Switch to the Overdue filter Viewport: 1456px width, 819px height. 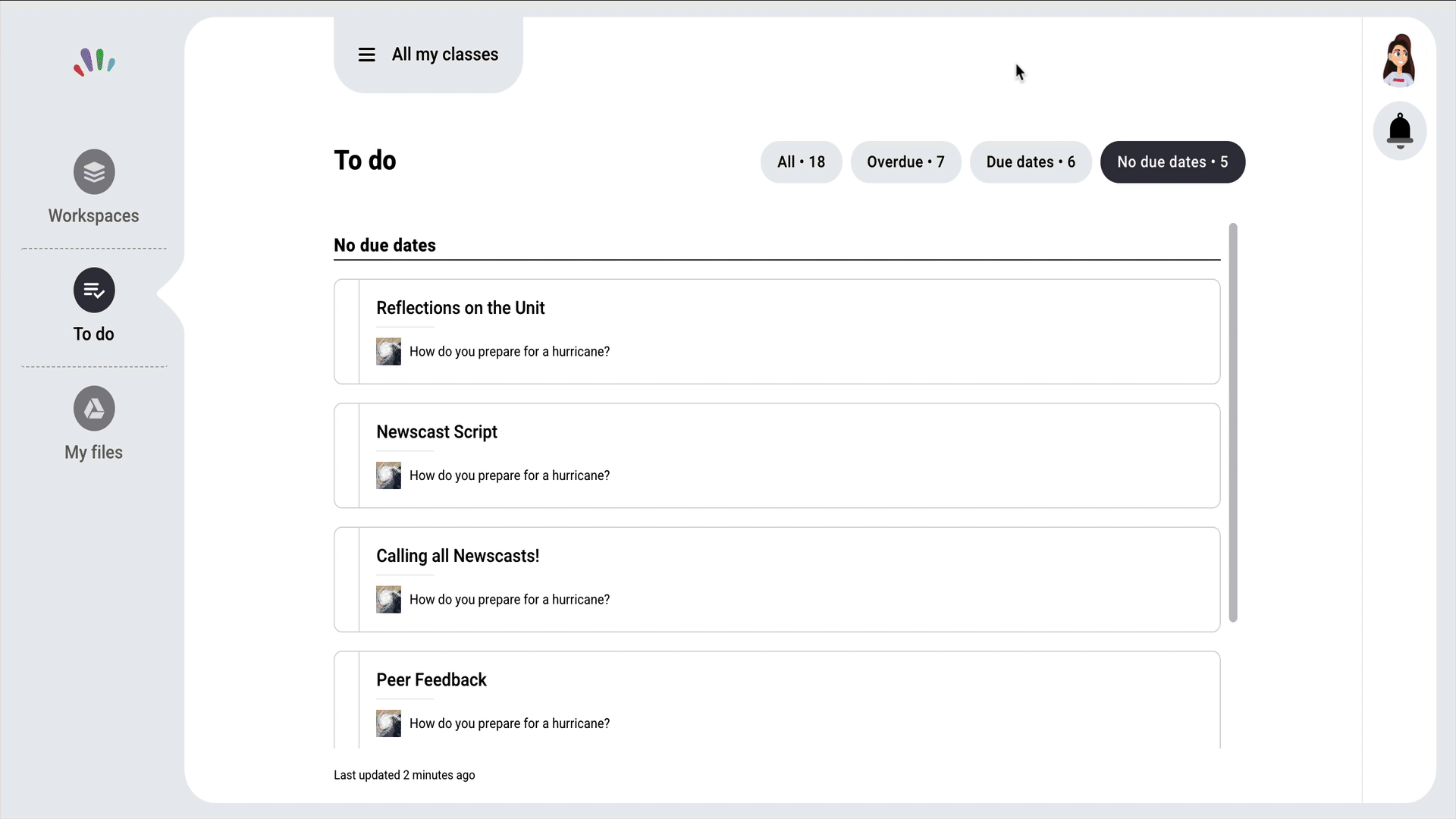click(x=905, y=162)
